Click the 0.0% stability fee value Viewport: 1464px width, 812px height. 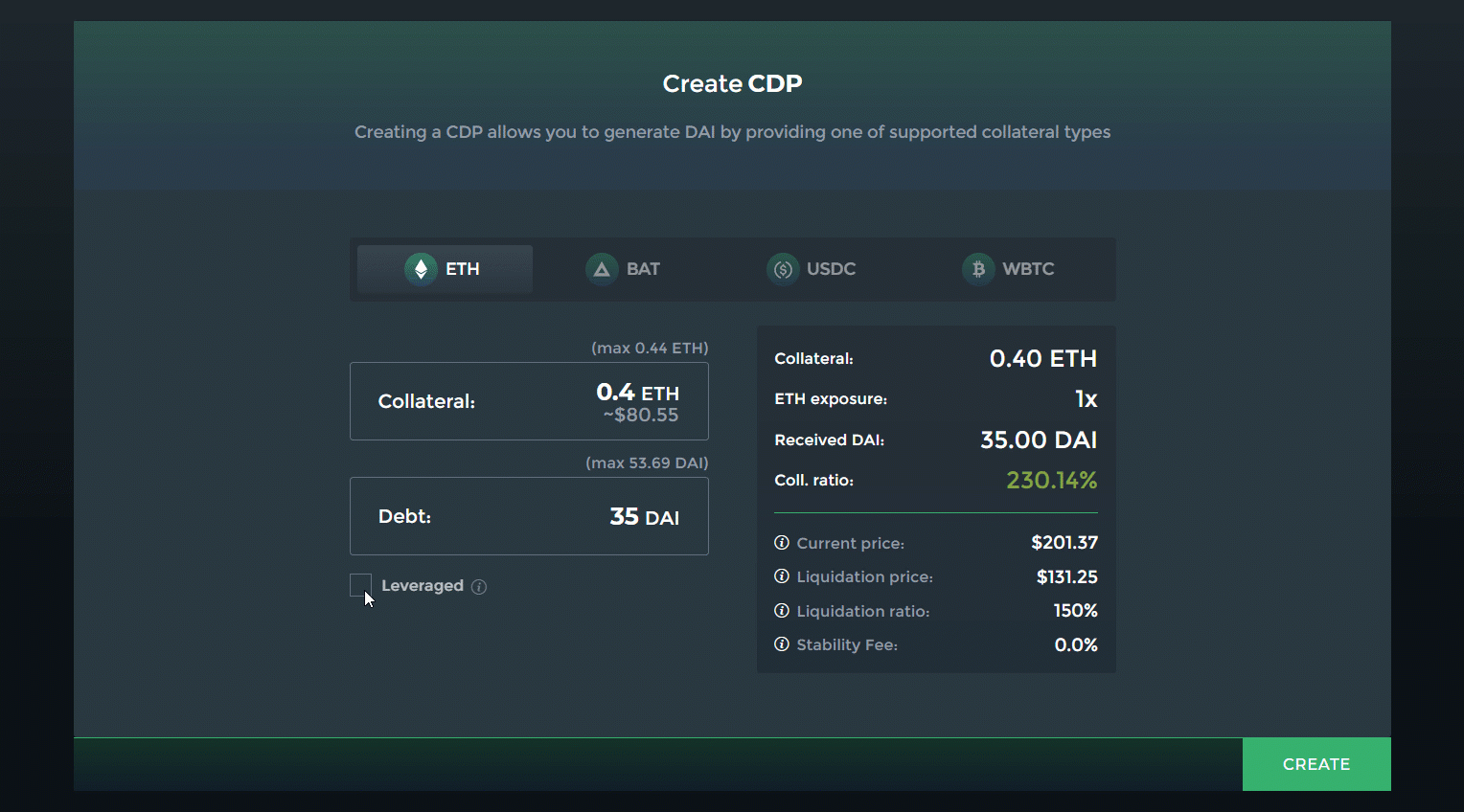click(x=1076, y=644)
